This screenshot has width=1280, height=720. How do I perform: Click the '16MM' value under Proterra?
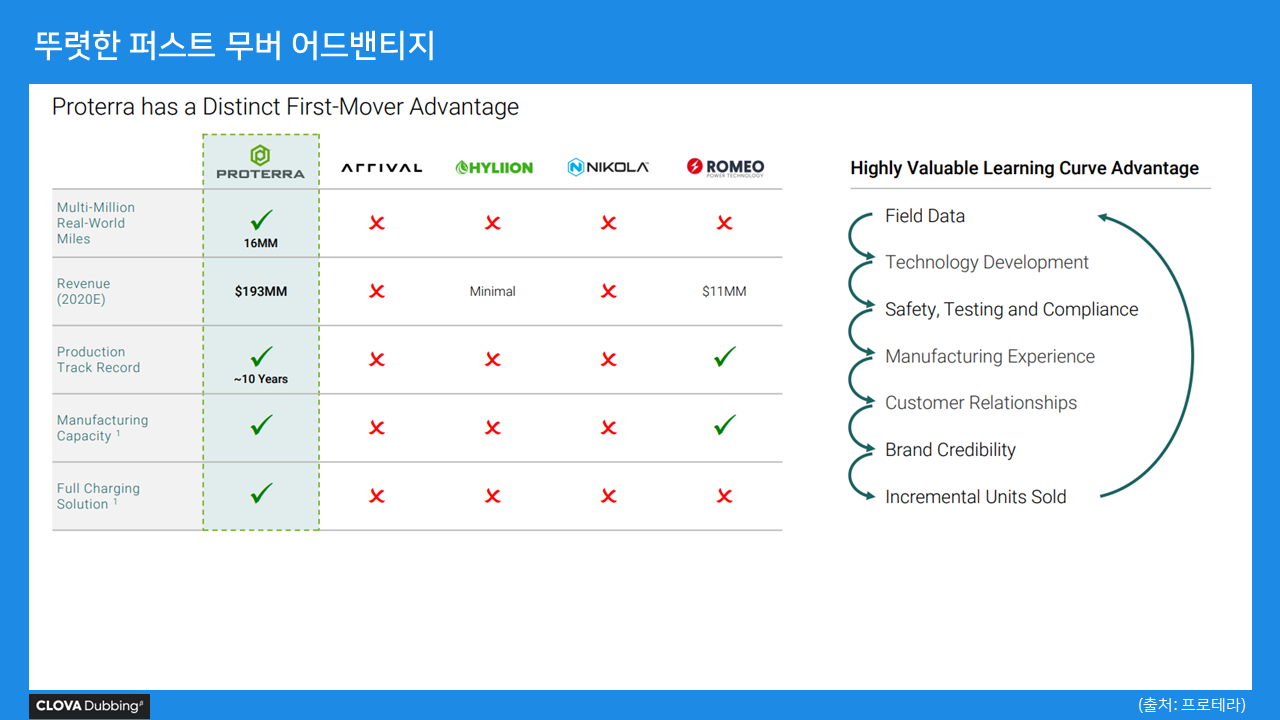click(261, 243)
